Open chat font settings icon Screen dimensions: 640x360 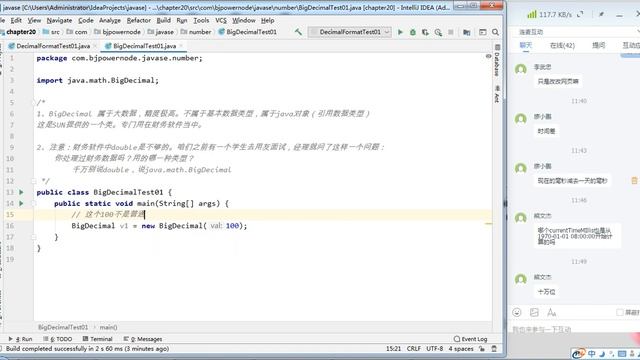click(551, 312)
